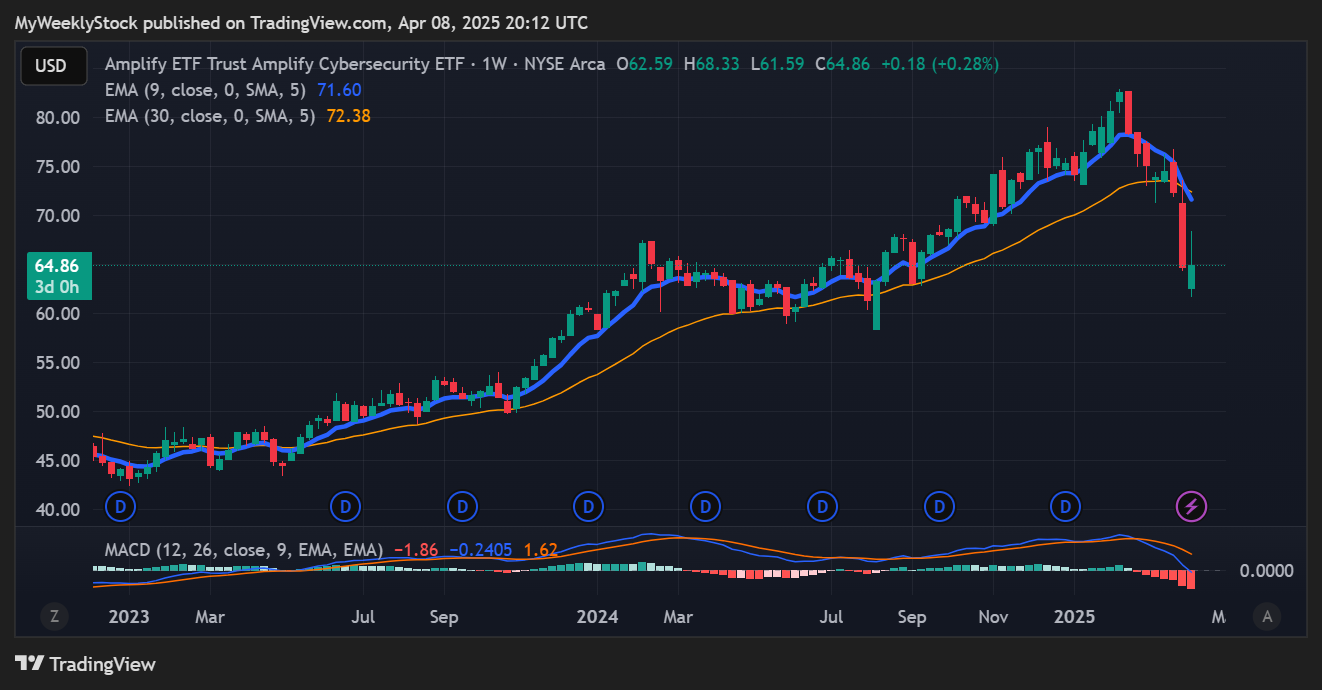Click the open price O62.59 value
The width and height of the screenshot is (1322, 690).
645,64
